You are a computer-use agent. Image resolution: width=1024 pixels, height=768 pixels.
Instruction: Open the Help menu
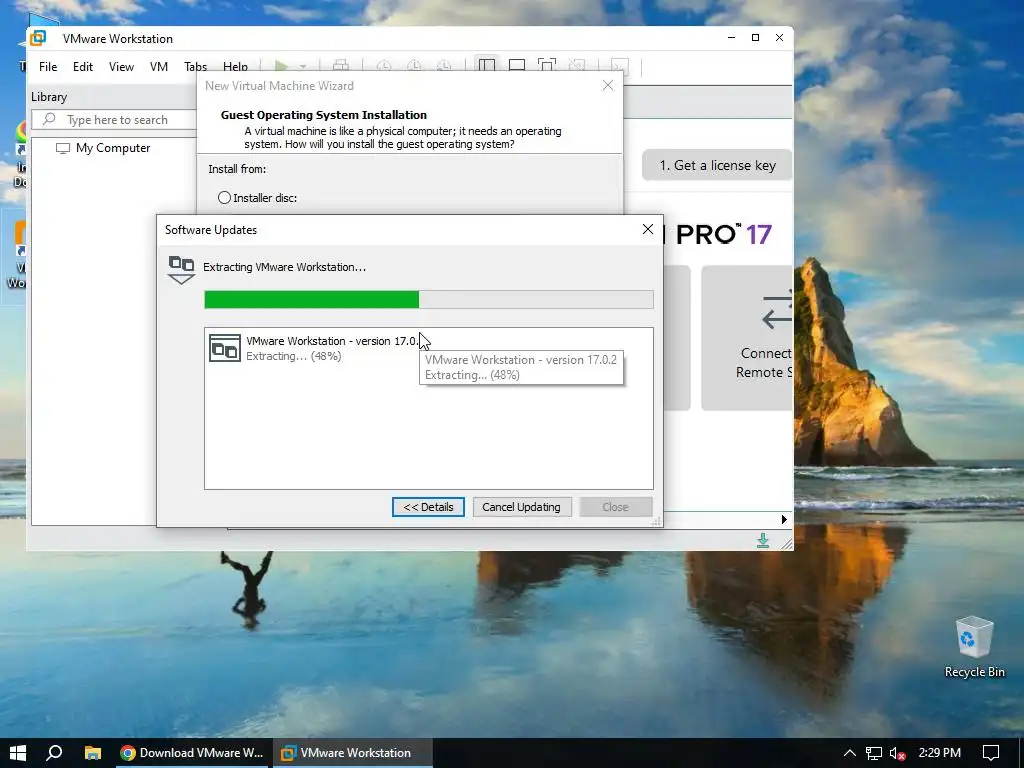pyautogui.click(x=235, y=67)
